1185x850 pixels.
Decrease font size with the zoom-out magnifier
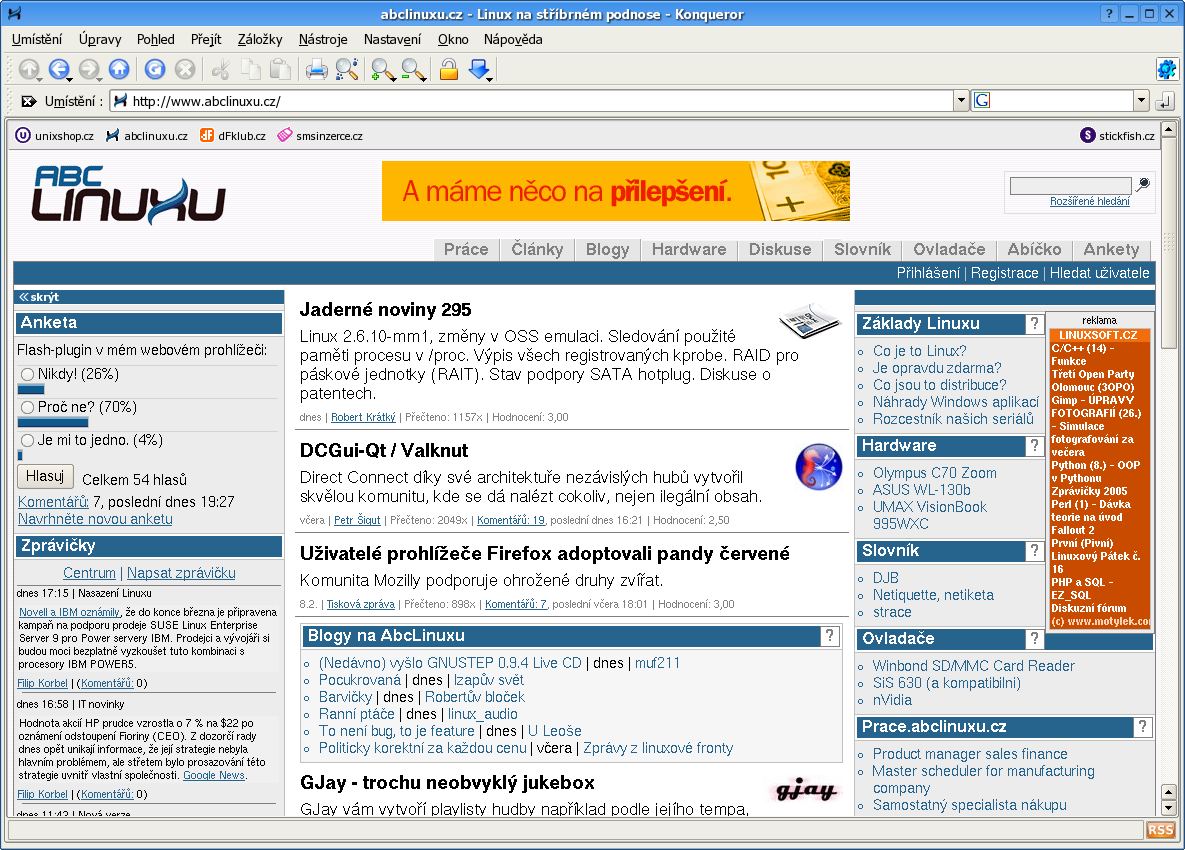tap(413, 70)
